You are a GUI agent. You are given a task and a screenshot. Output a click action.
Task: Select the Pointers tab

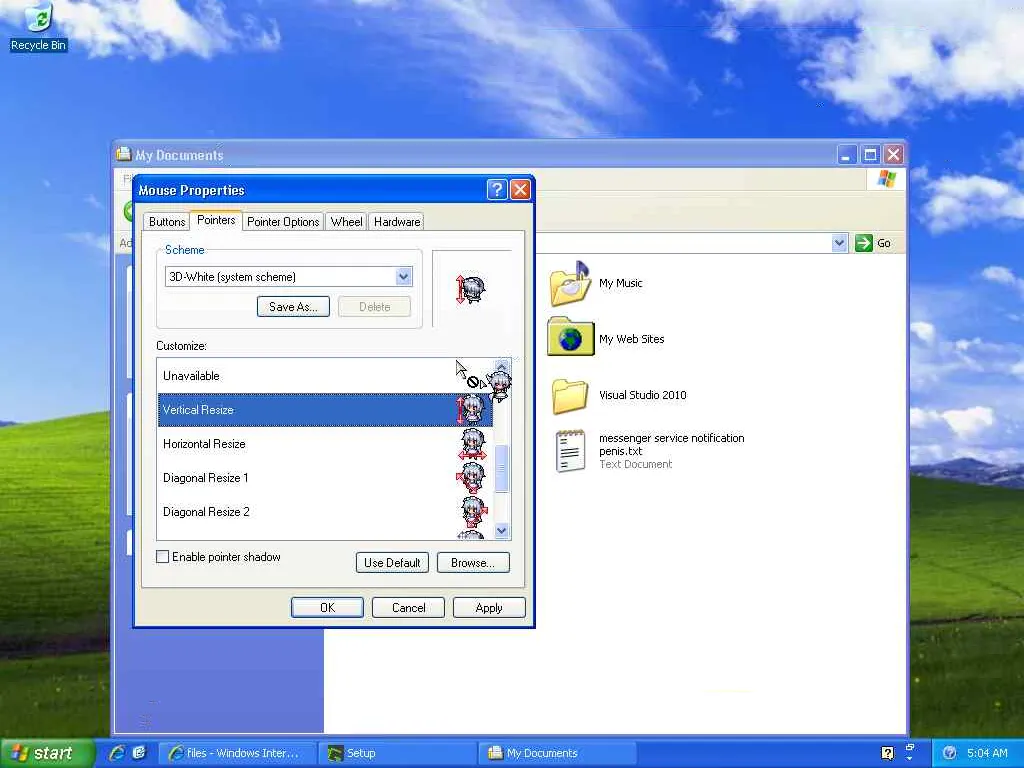point(216,220)
